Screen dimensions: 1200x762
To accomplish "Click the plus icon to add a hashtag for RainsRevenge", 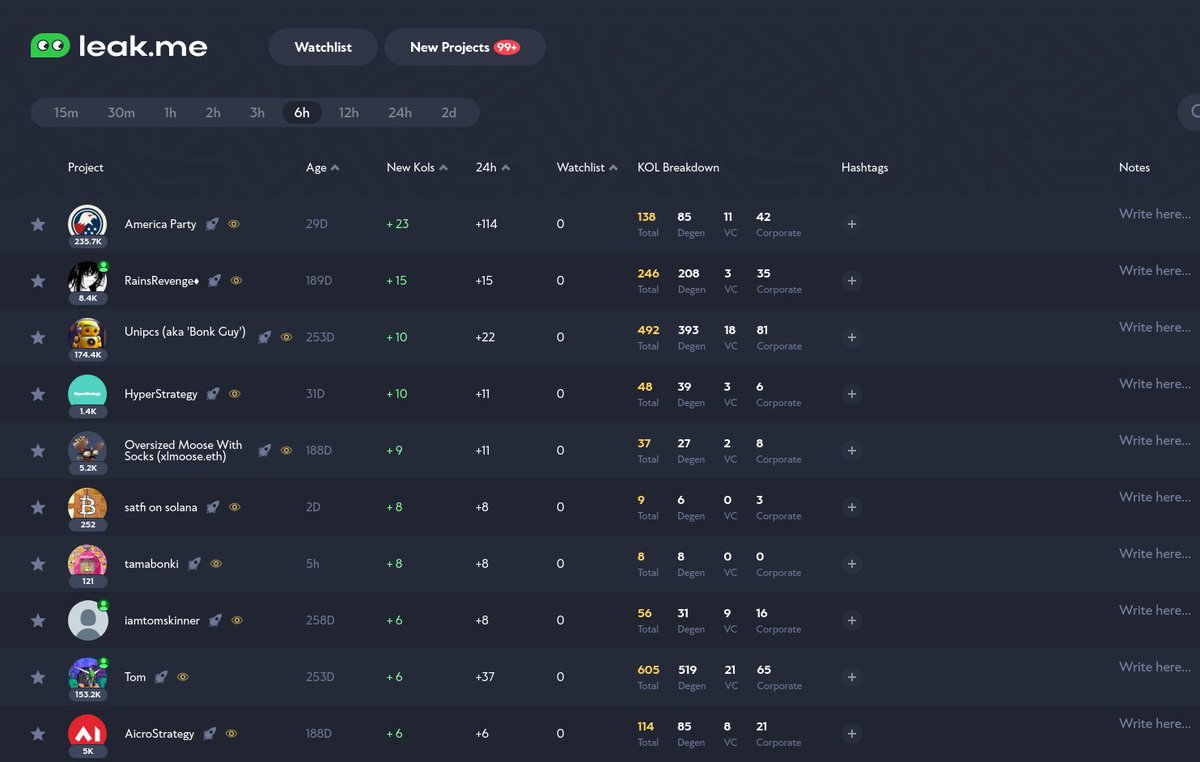I will click(x=851, y=280).
